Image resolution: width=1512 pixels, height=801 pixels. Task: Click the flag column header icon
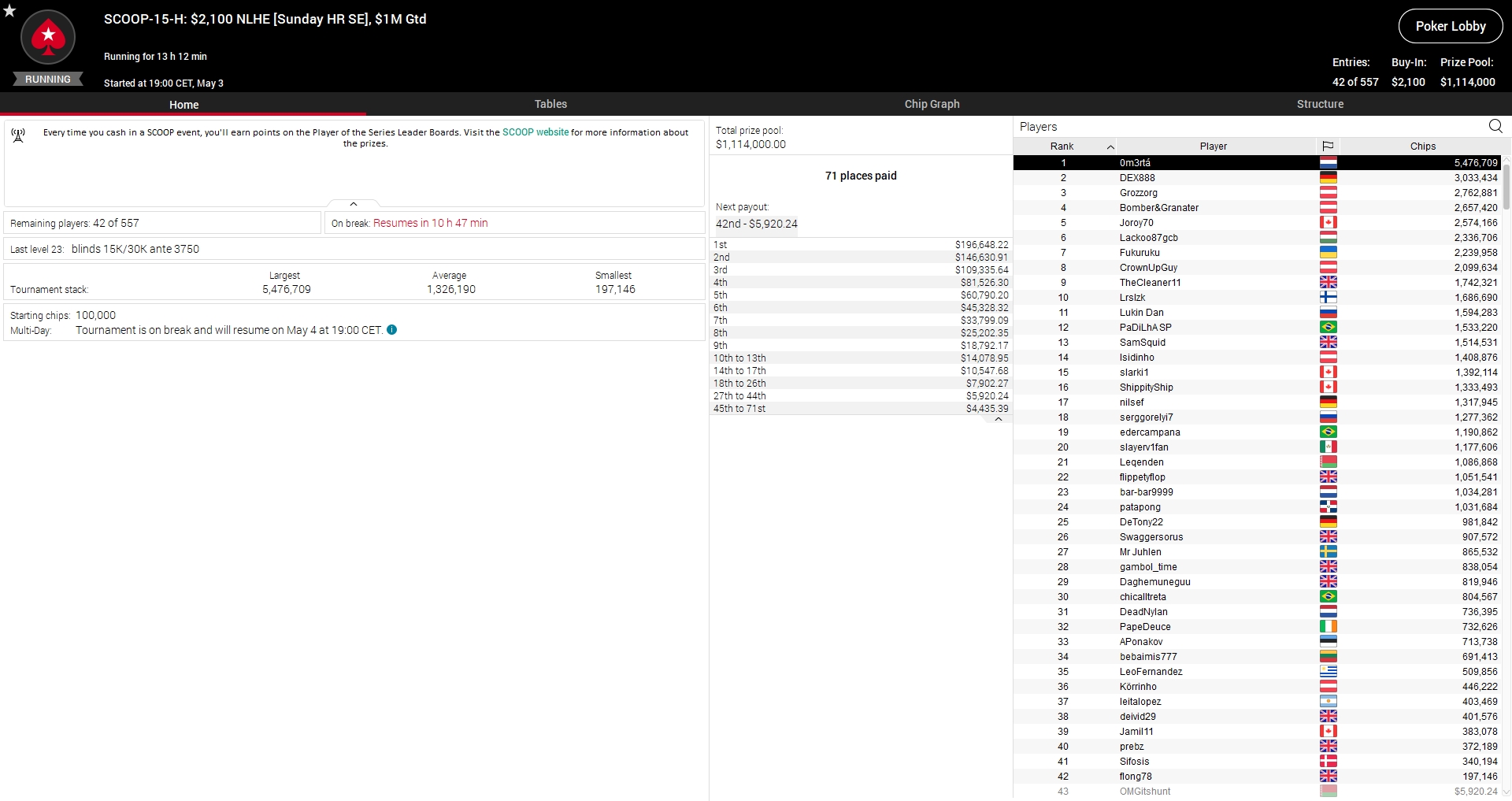pyautogui.click(x=1328, y=146)
